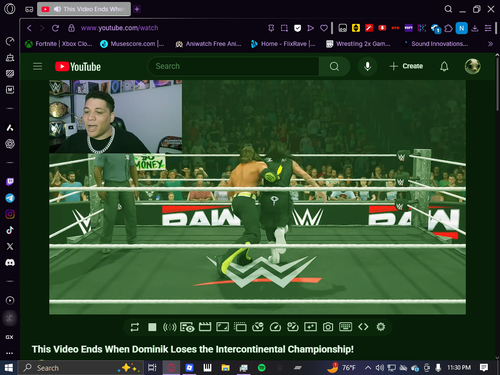Open sidebar three-dots more options
Image resolution: width=500 pixels, height=375 pixels.
tap(10, 353)
